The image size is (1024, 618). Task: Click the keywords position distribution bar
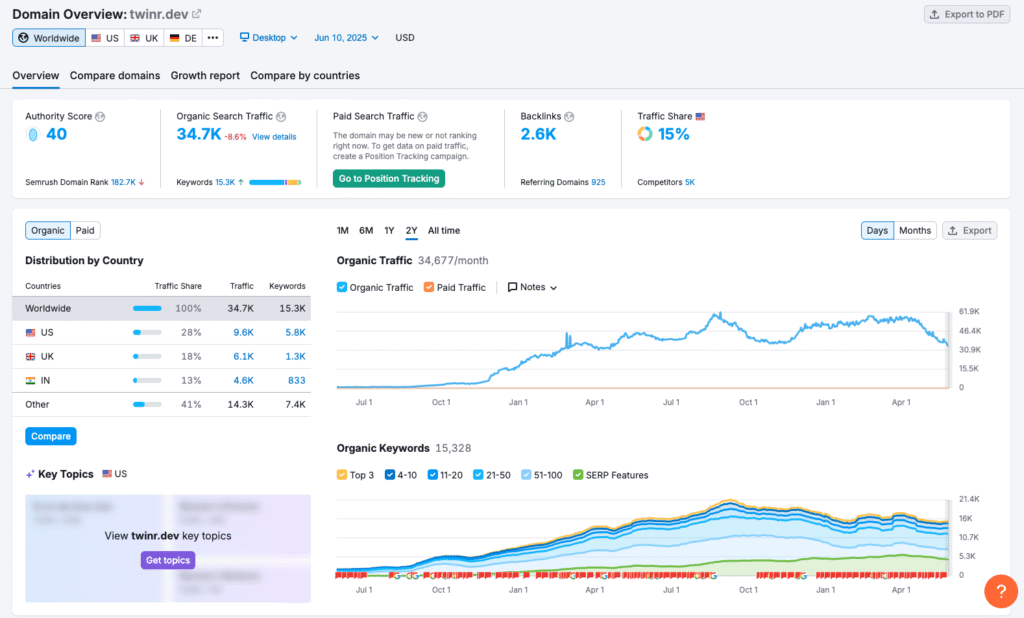[275, 182]
